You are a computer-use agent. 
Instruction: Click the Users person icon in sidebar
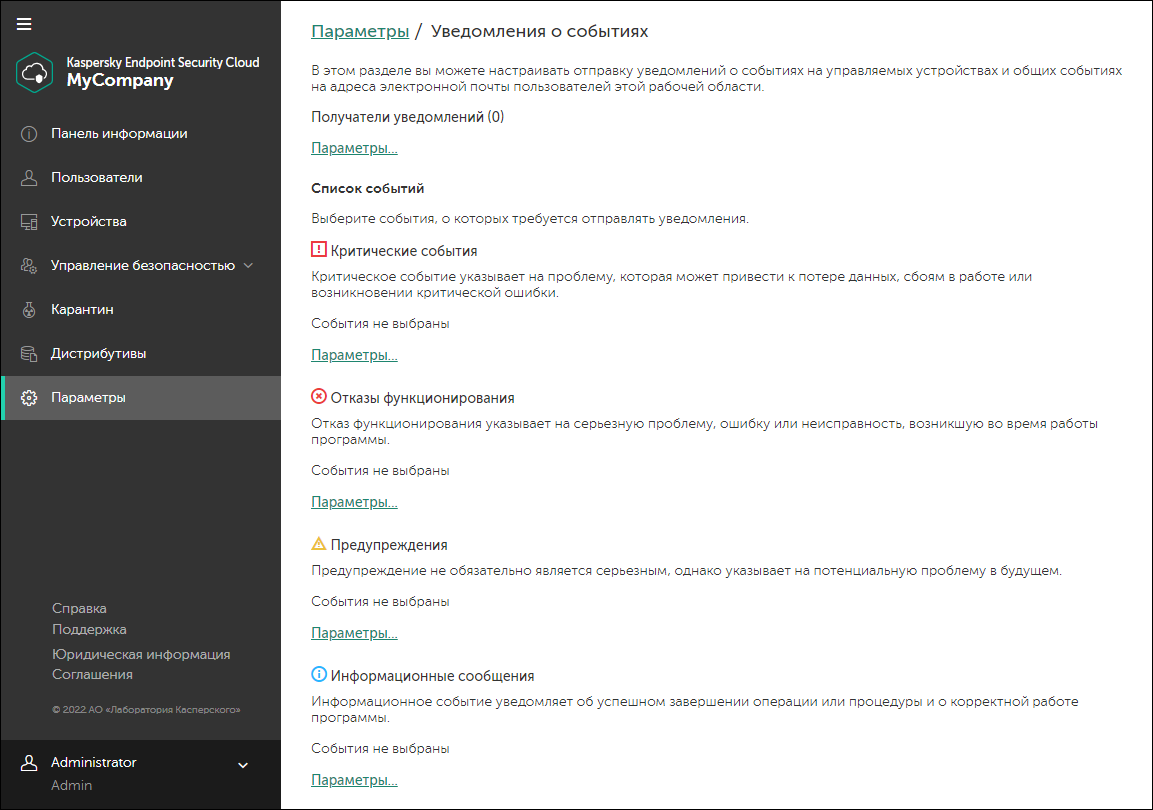click(29, 178)
